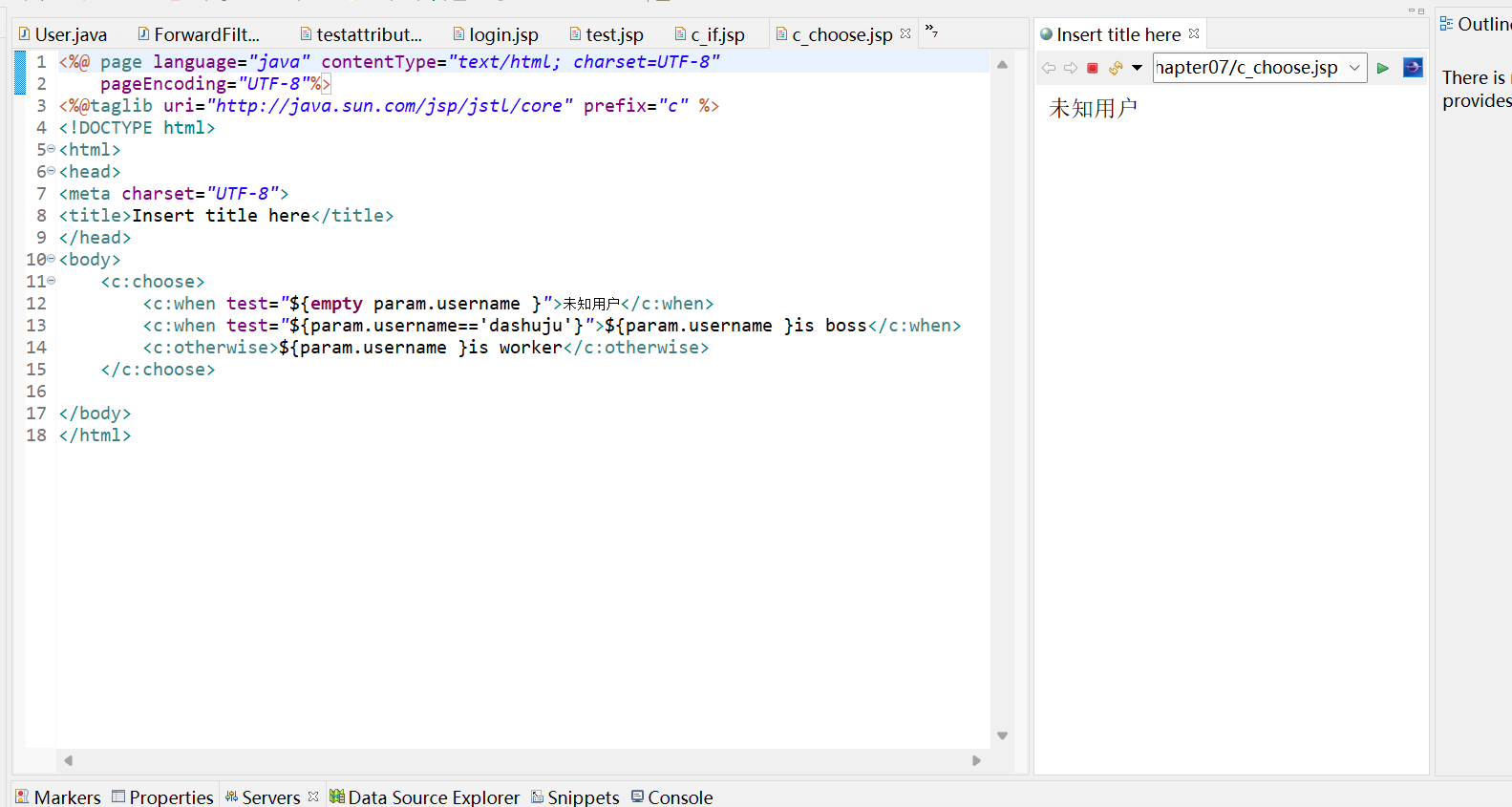Click the horizontal scroll right arrow
Image resolution: width=1512 pixels, height=807 pixels.
[976, 761]
